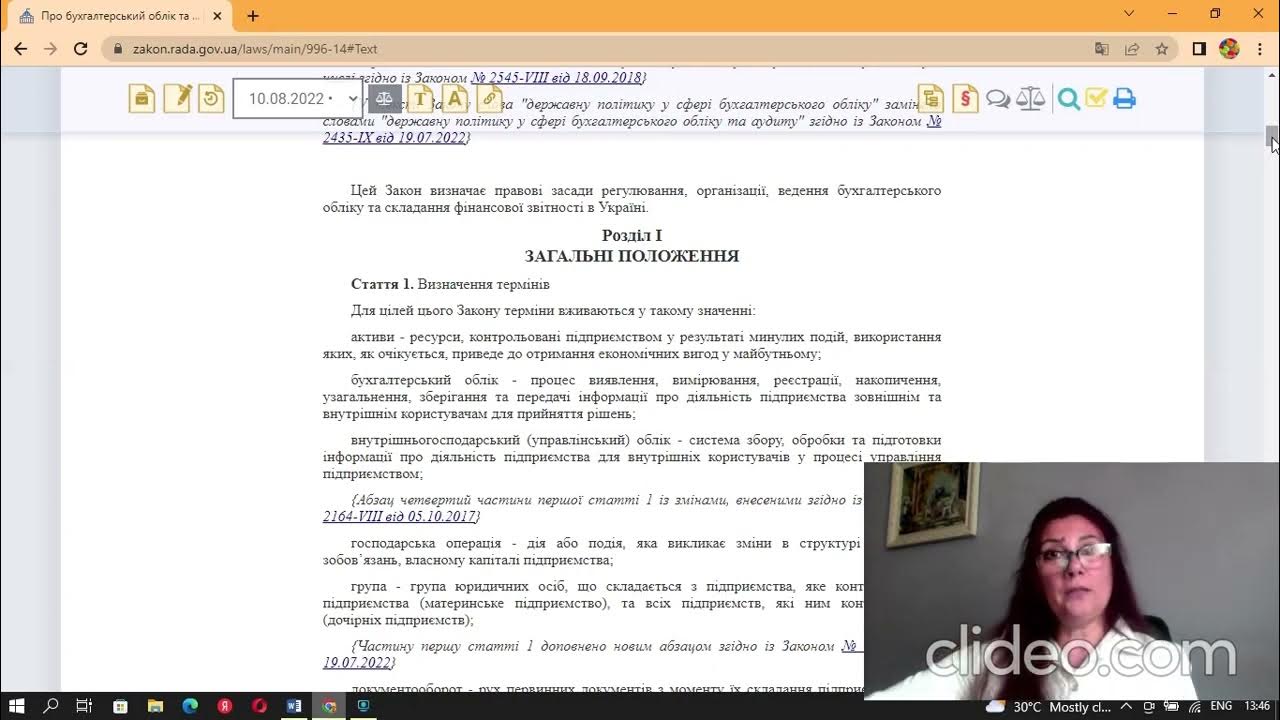
Task: Click the ENG language indicator in tray
Action: click(1220, 706)
